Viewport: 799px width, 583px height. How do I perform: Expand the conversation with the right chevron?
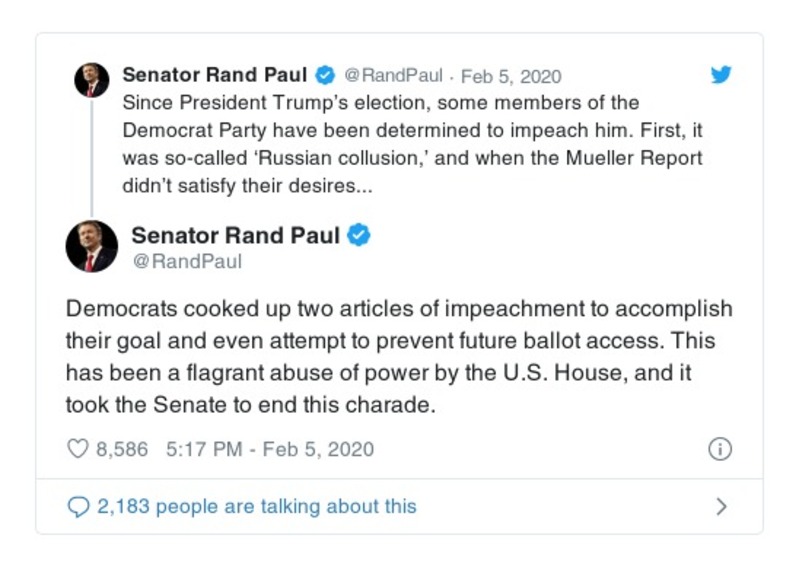721,506
